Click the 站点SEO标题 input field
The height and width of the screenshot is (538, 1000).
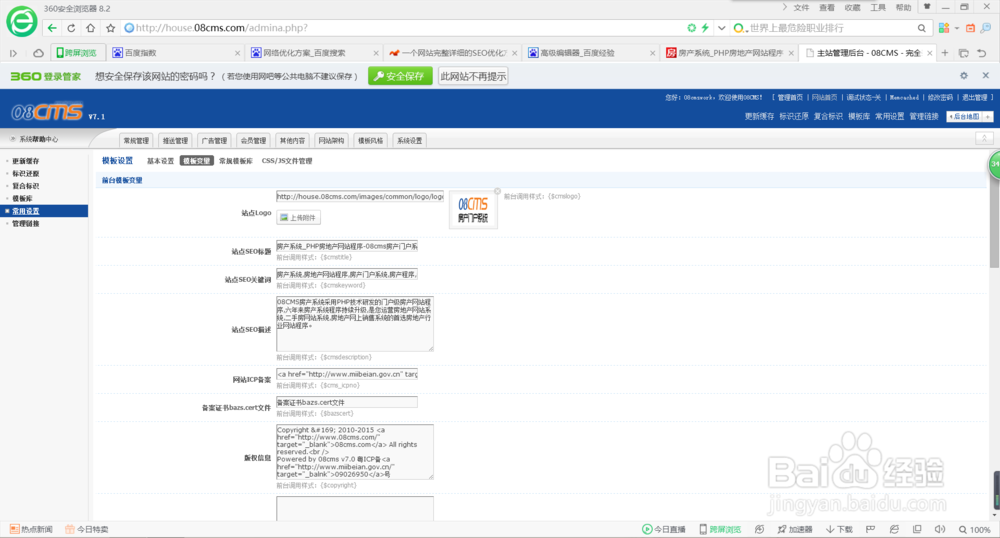click(347, 246)
